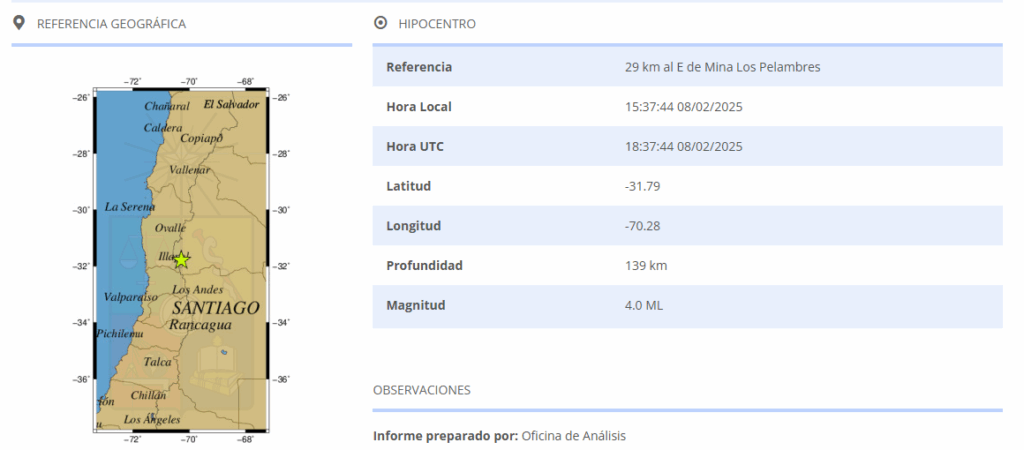Click the Latitud value -31.79
The image size is (1024, 450).
pyautogui.click(x=642, y=186)
